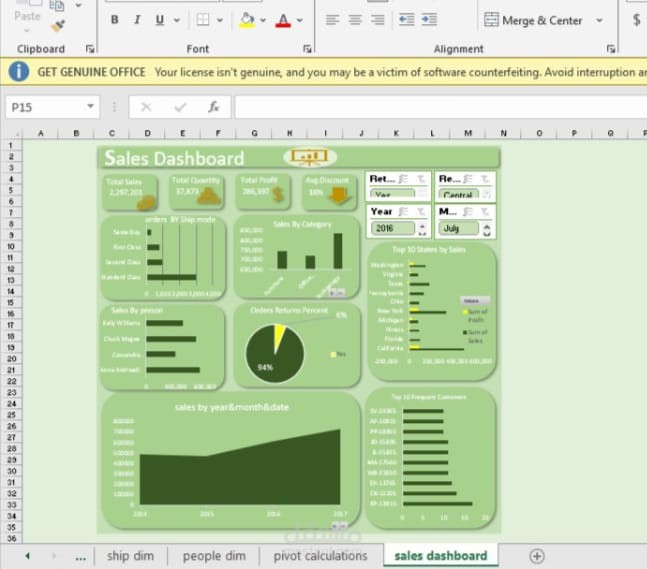Open the Paste dropdown arrow
Image resolution: width=647 pixels, height=569 pixels.
click(x=27, y=31)
